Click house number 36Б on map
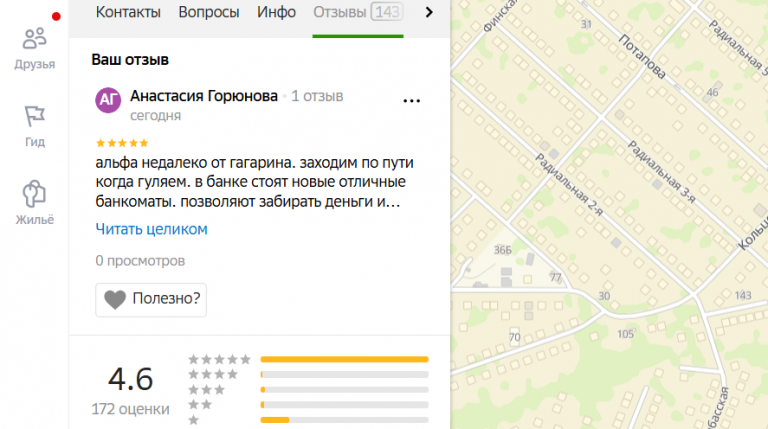The width and height of the screenshot is (768, 429). 502,250
